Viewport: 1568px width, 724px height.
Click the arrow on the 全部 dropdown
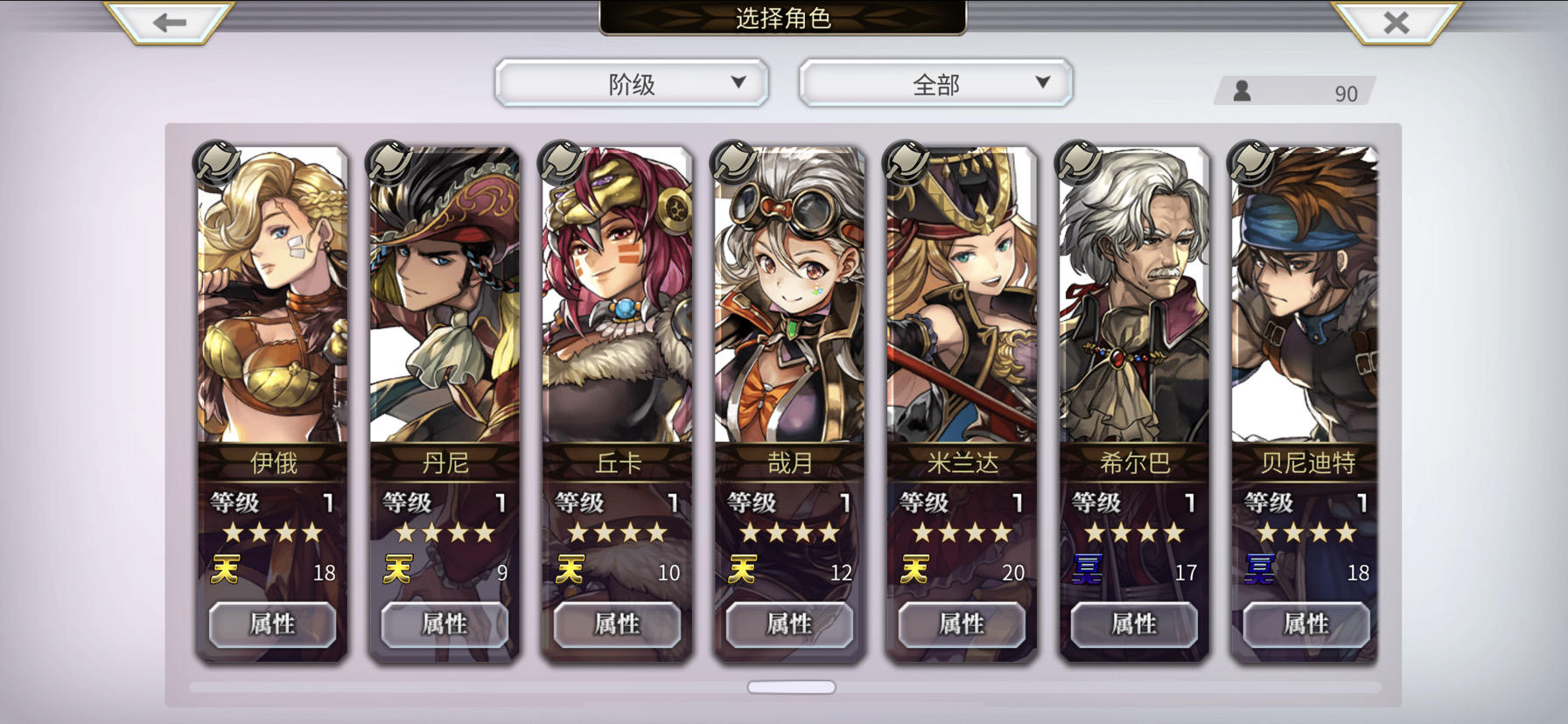(1042, 82)
